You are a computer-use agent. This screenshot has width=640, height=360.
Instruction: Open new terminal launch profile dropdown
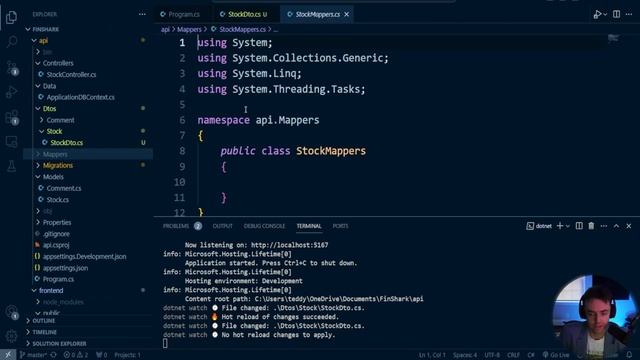[x=567, y=226]
